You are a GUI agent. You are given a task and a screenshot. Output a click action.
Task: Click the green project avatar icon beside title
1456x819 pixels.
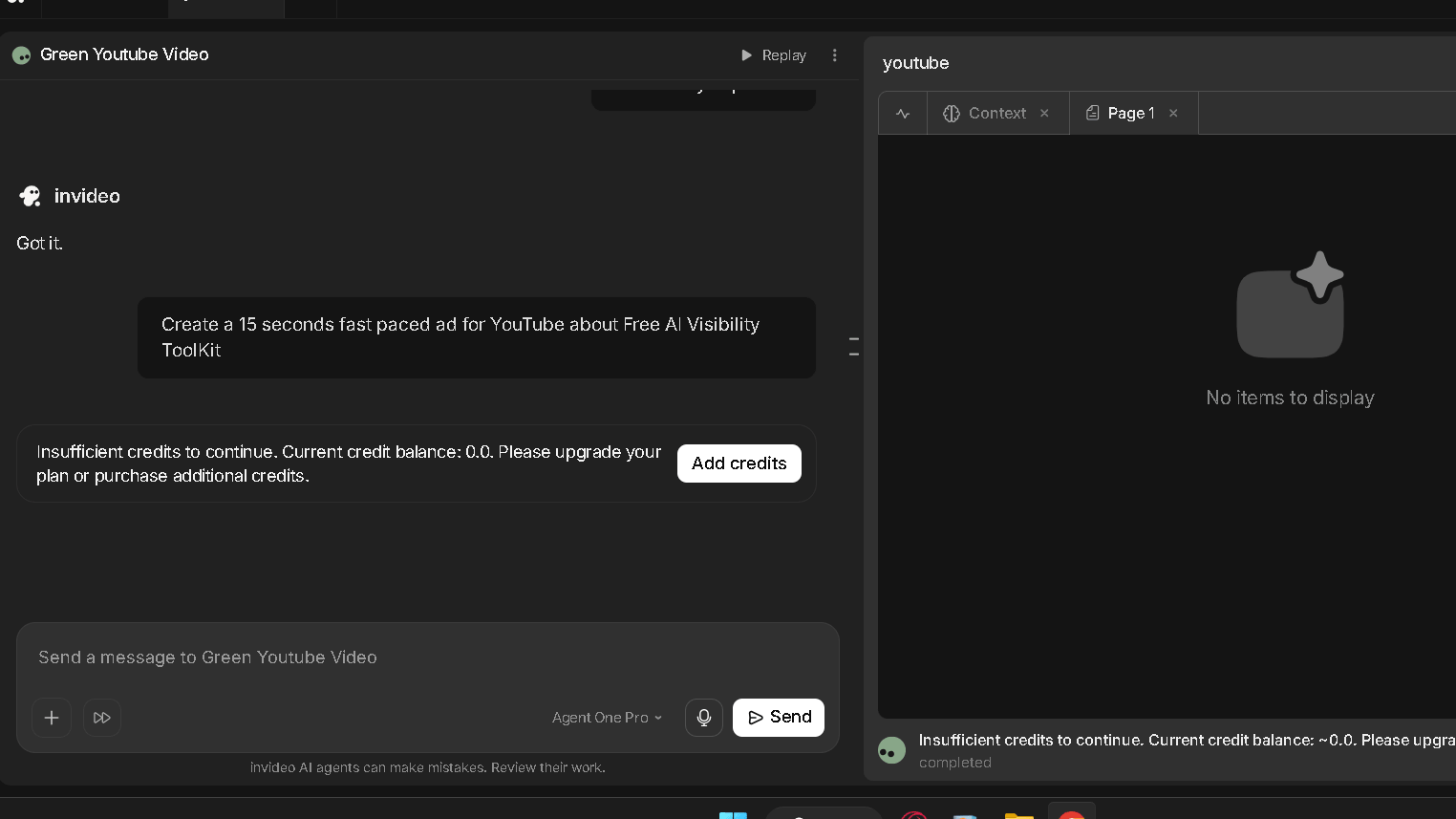pos(22,55)
